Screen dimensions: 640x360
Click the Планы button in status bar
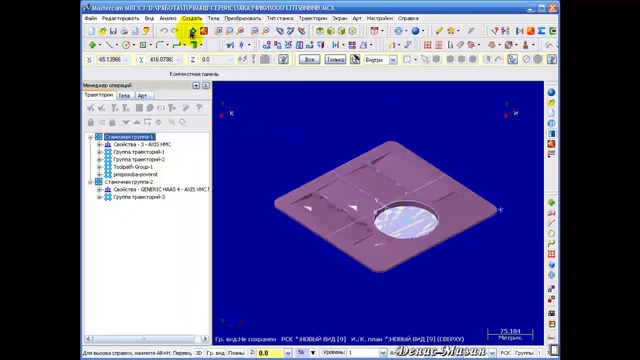236,353
